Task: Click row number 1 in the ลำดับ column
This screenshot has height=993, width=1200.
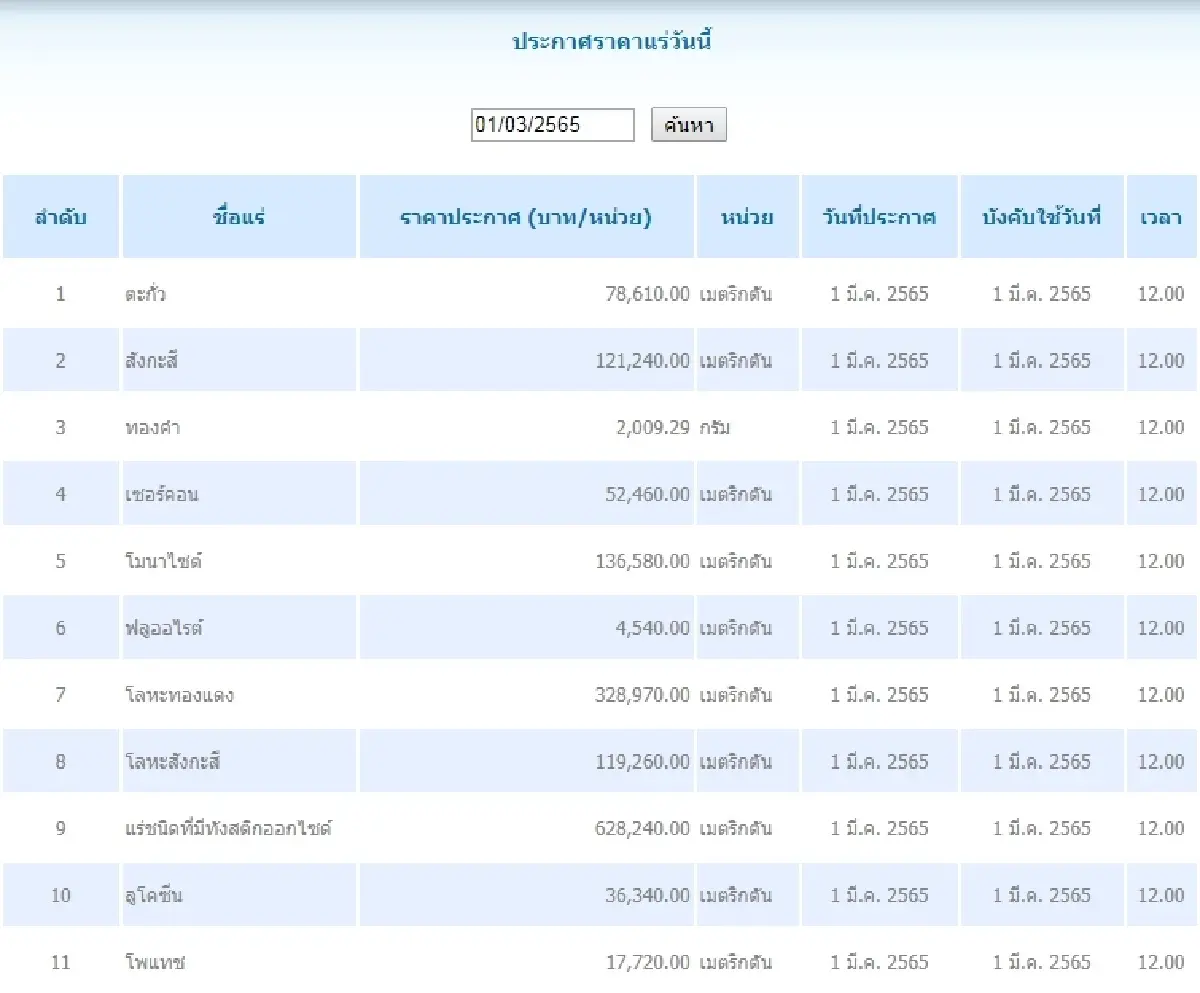Action: tap(61, 294)
